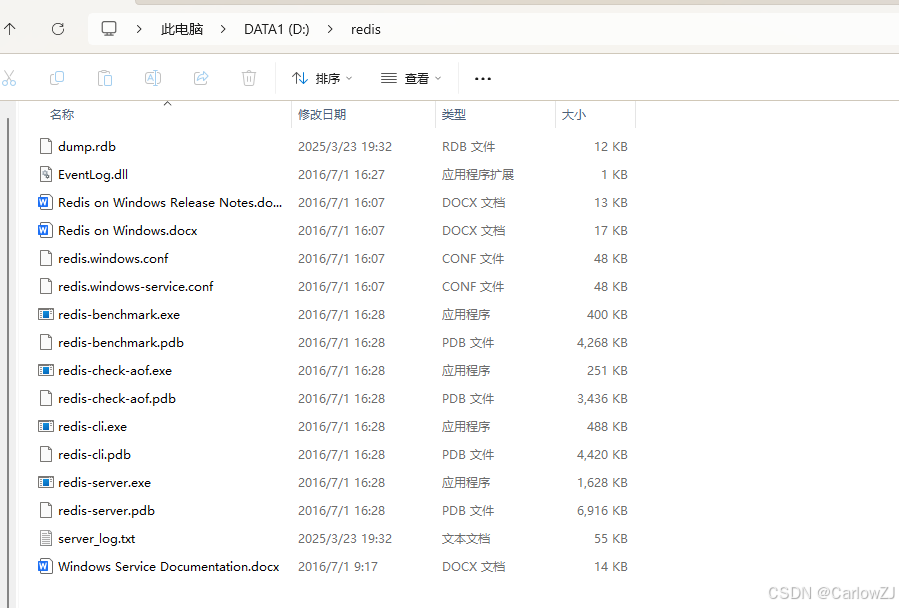Expand chevron after DATA1 (D:) in address bar
Viewport: 899px width, 608px height.
(x=330, y=29)
